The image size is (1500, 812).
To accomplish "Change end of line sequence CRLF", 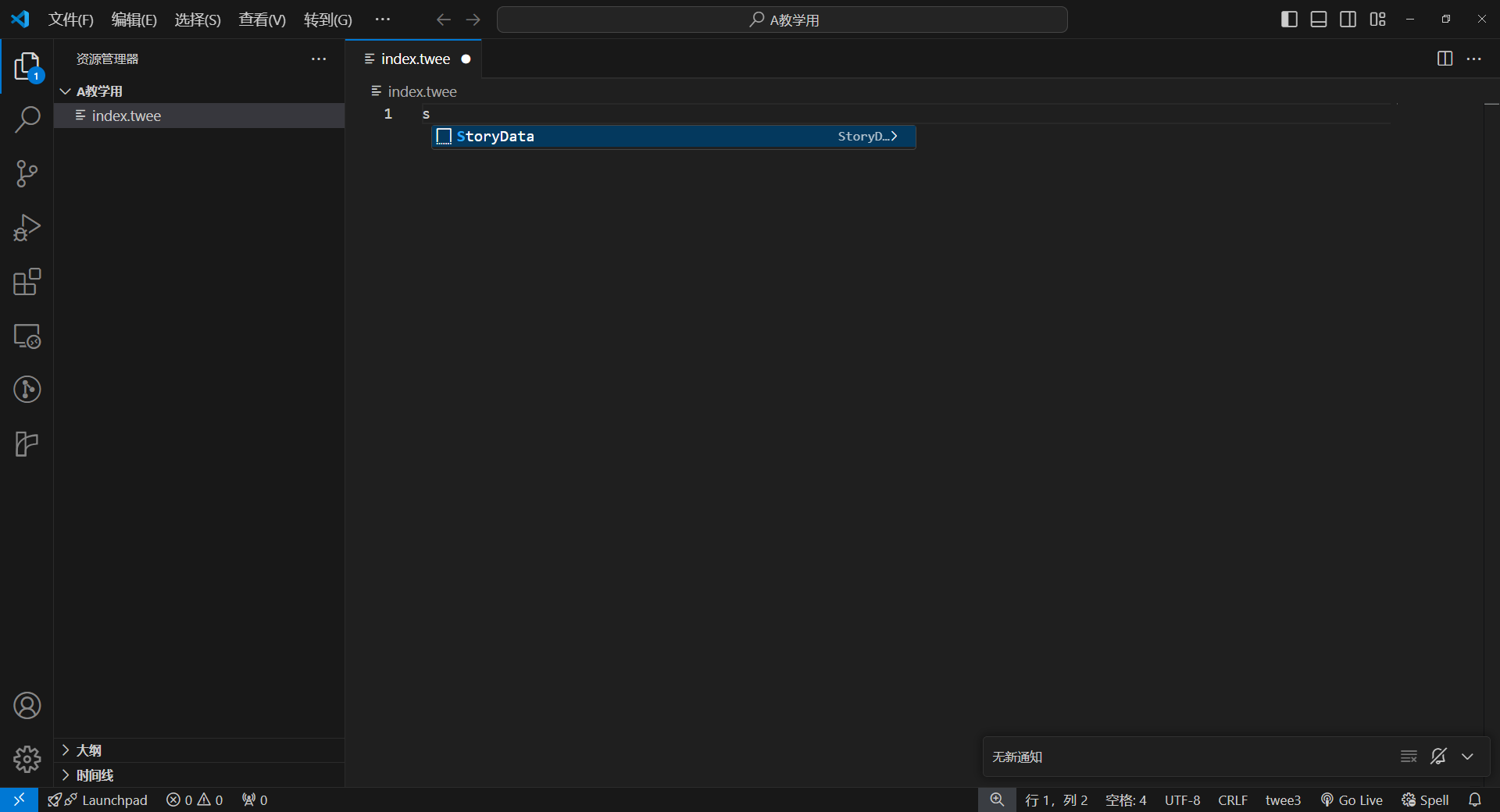I will 1233,800.
